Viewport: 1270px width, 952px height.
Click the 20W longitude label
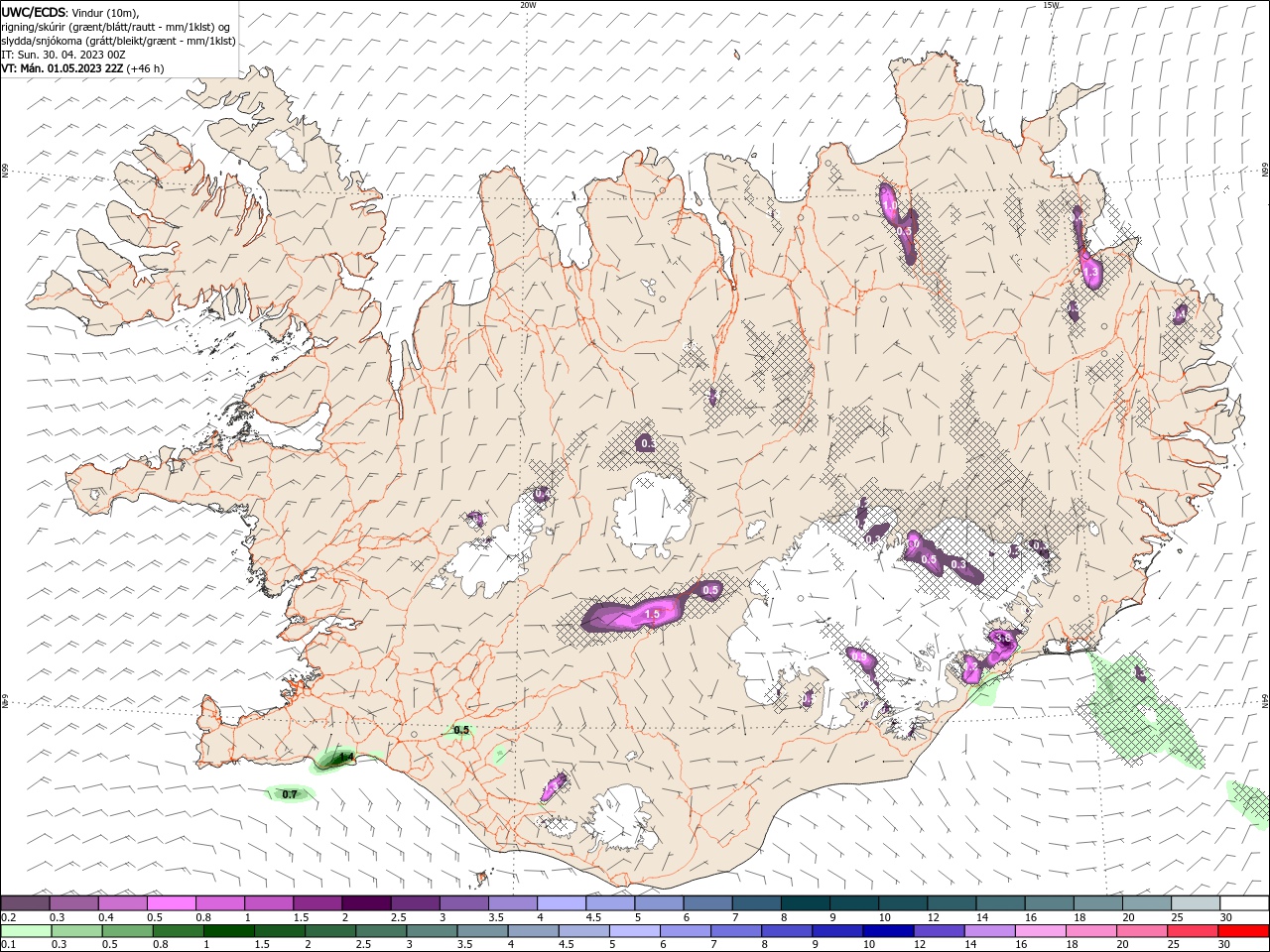click(528, 5)
